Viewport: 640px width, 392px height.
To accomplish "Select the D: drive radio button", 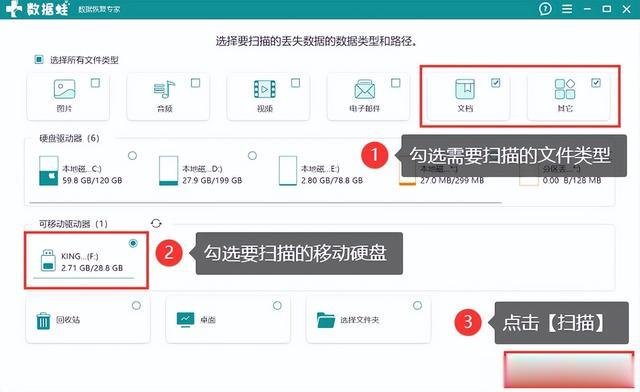I will (x=252, y=156).
